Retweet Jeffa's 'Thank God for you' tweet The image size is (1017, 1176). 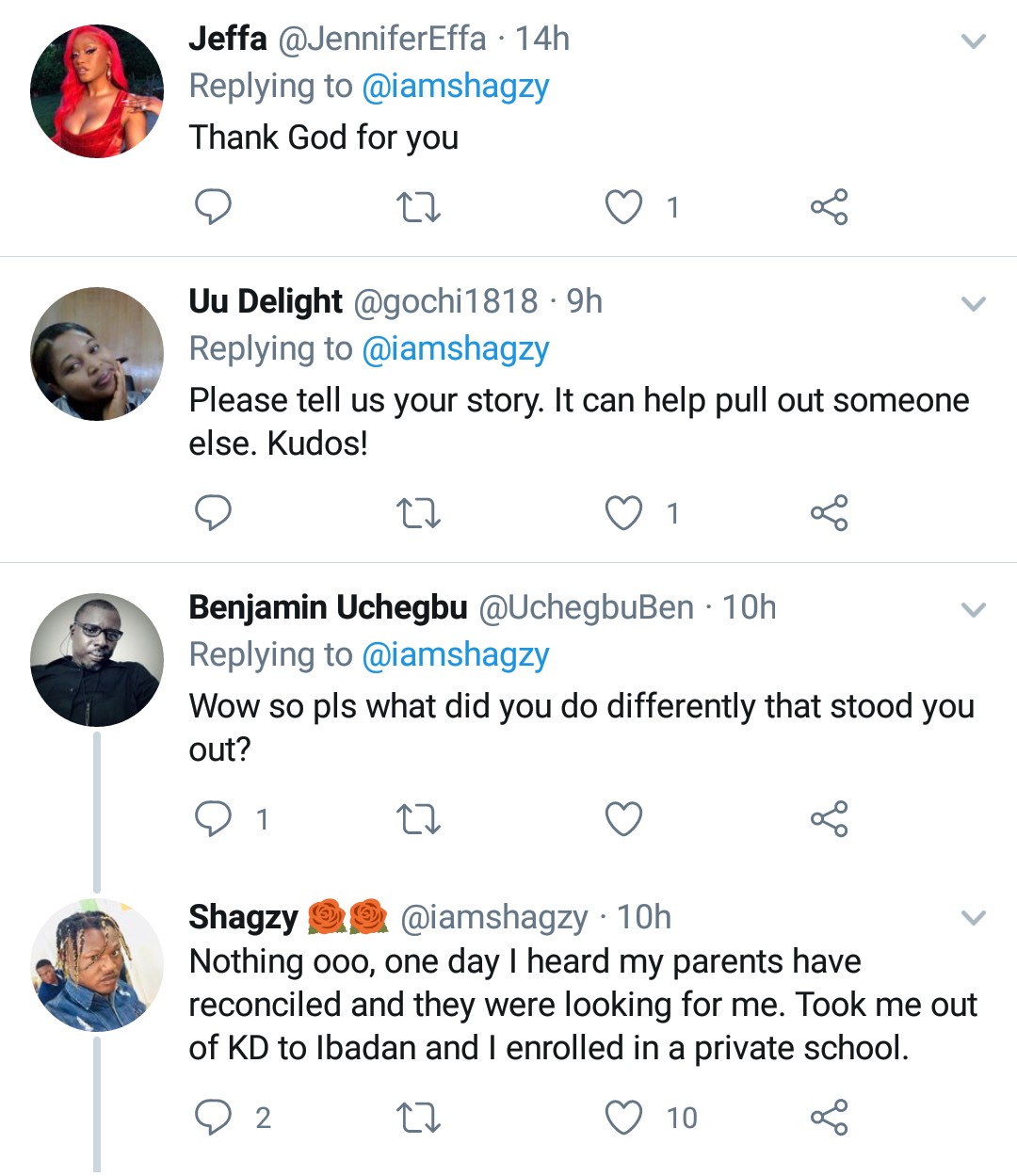pyautogui.click(x=418, y=207)
